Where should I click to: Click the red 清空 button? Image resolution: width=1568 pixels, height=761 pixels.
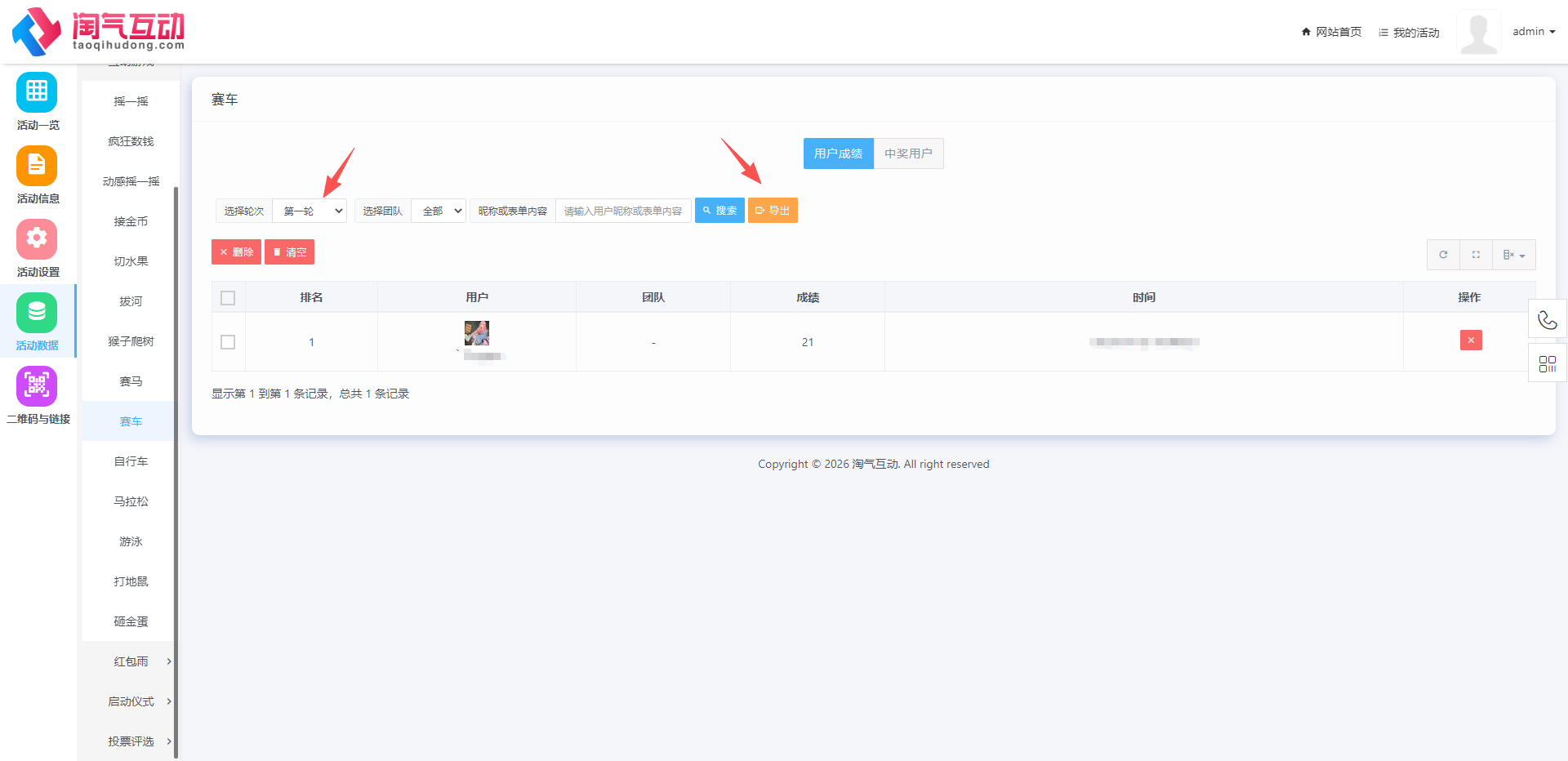coord(289,252)
